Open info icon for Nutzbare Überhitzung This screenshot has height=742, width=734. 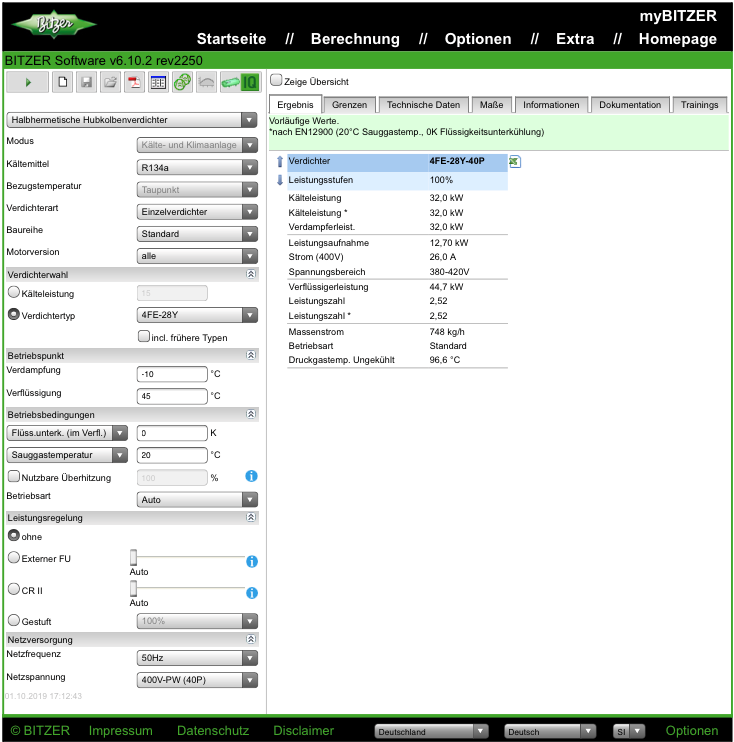point(251,476)
